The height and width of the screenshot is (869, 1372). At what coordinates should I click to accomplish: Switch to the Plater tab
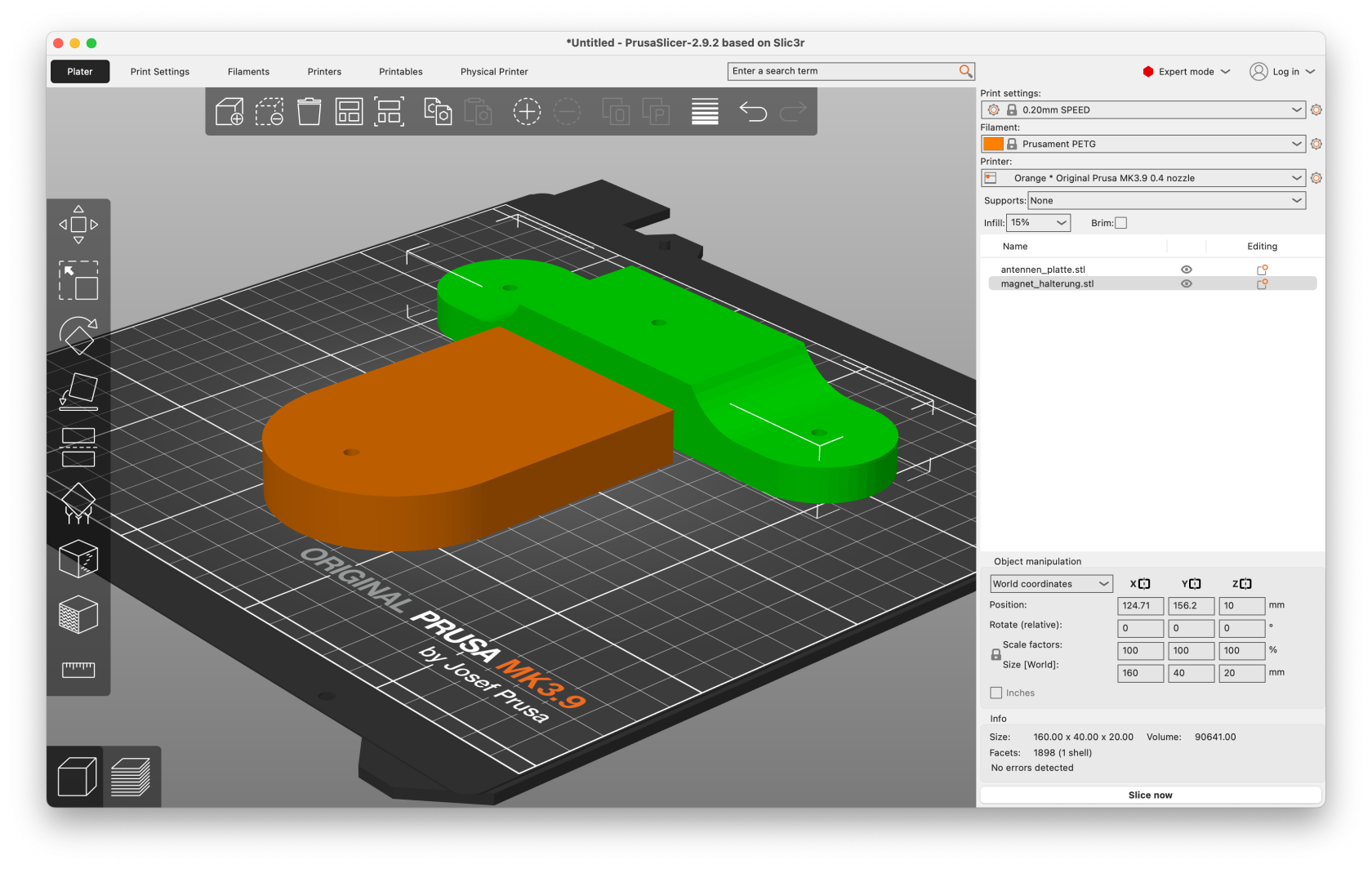click(79, 72)
